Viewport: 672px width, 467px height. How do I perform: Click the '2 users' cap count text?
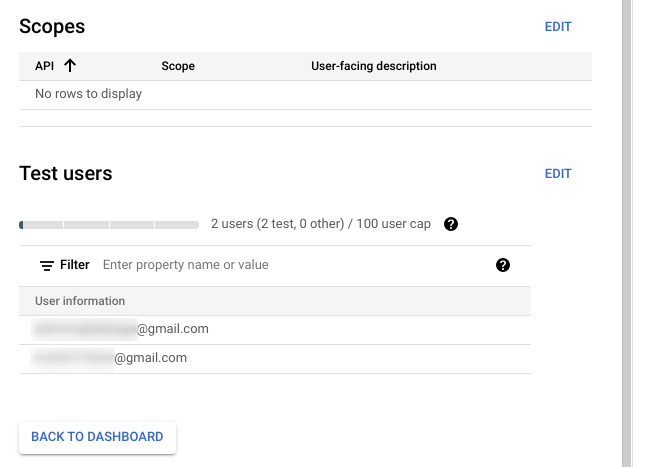pyautogui.click(x=320, y=224)
